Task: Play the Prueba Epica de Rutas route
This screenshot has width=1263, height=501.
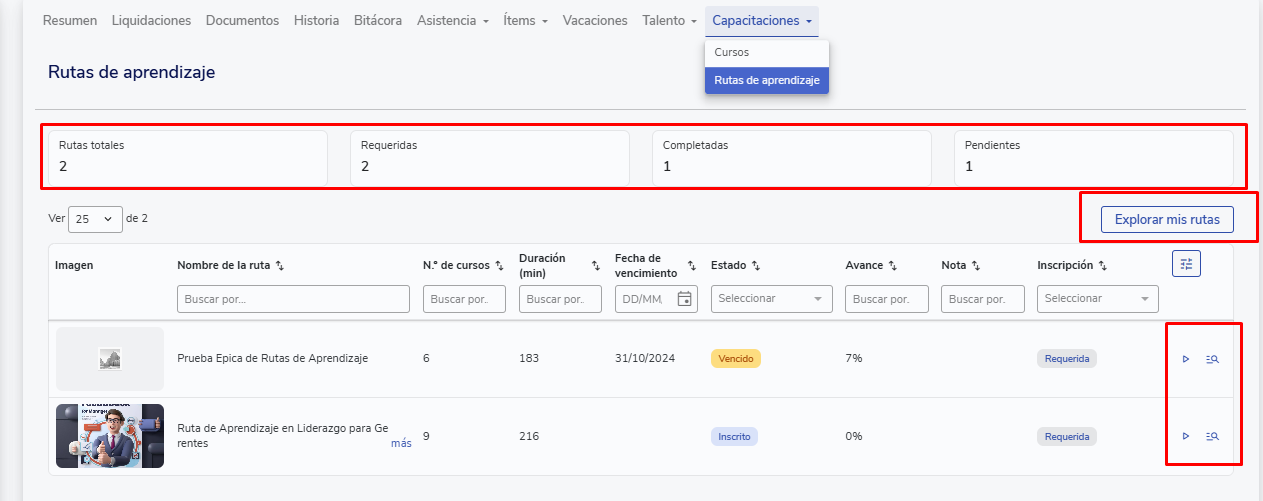Action: coord(1186,359)
